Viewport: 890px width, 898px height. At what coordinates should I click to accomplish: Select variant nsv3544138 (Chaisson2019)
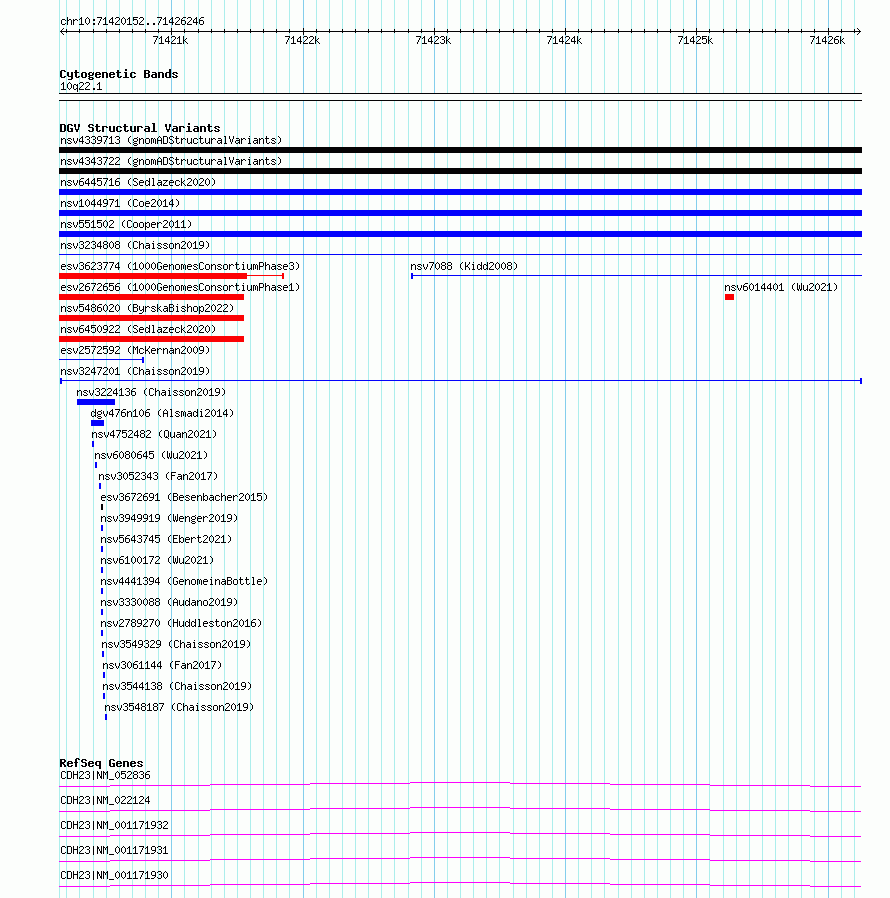(x=177, y=686)
